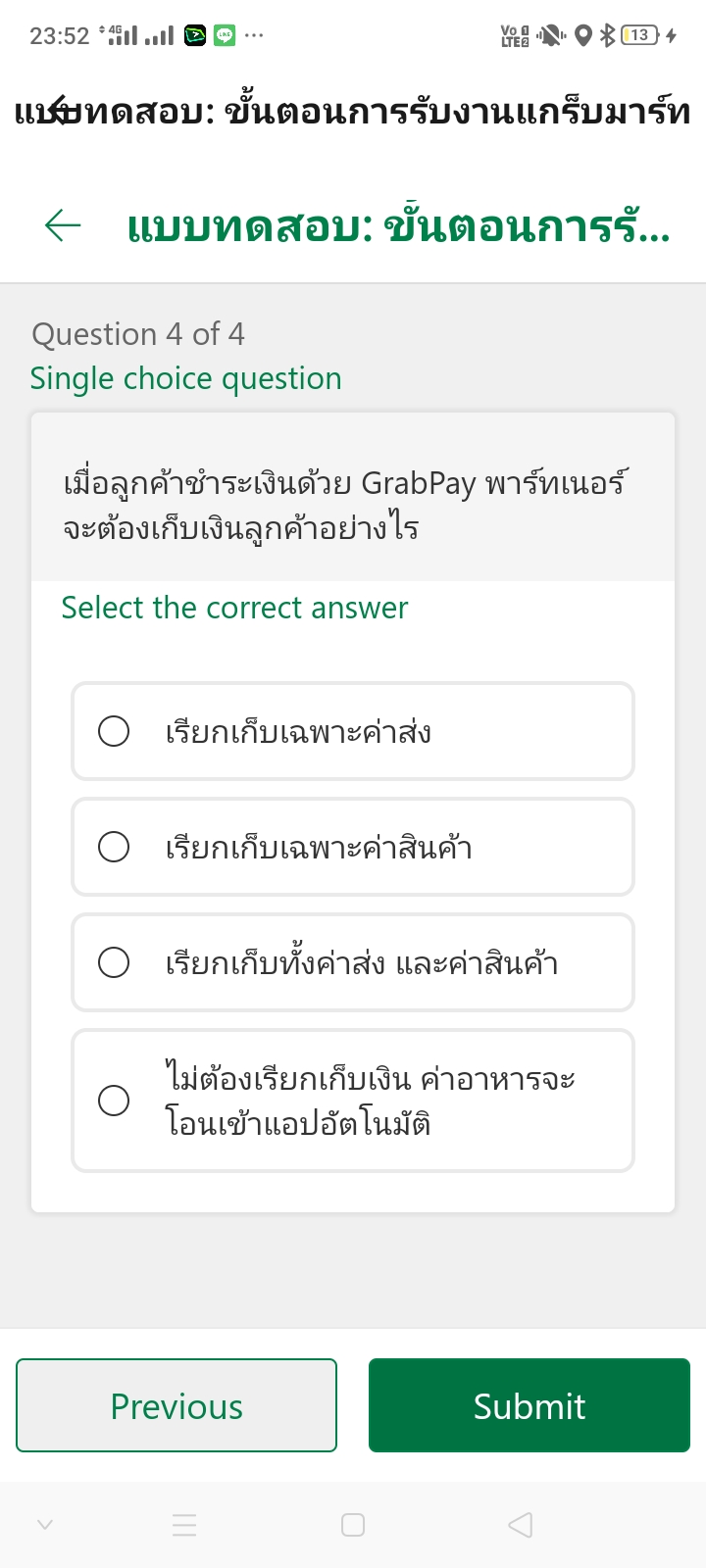Tap the question text about GrabPay payment
Screen dimensions: 706x1568
pyautogui.click(x=345, y=506)
